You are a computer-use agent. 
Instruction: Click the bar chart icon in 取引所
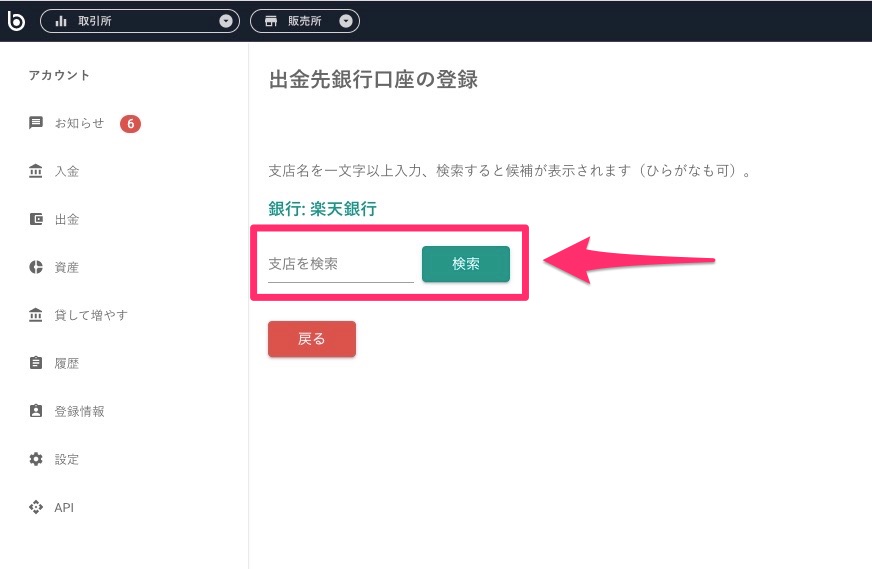click(x=61, y=21)
